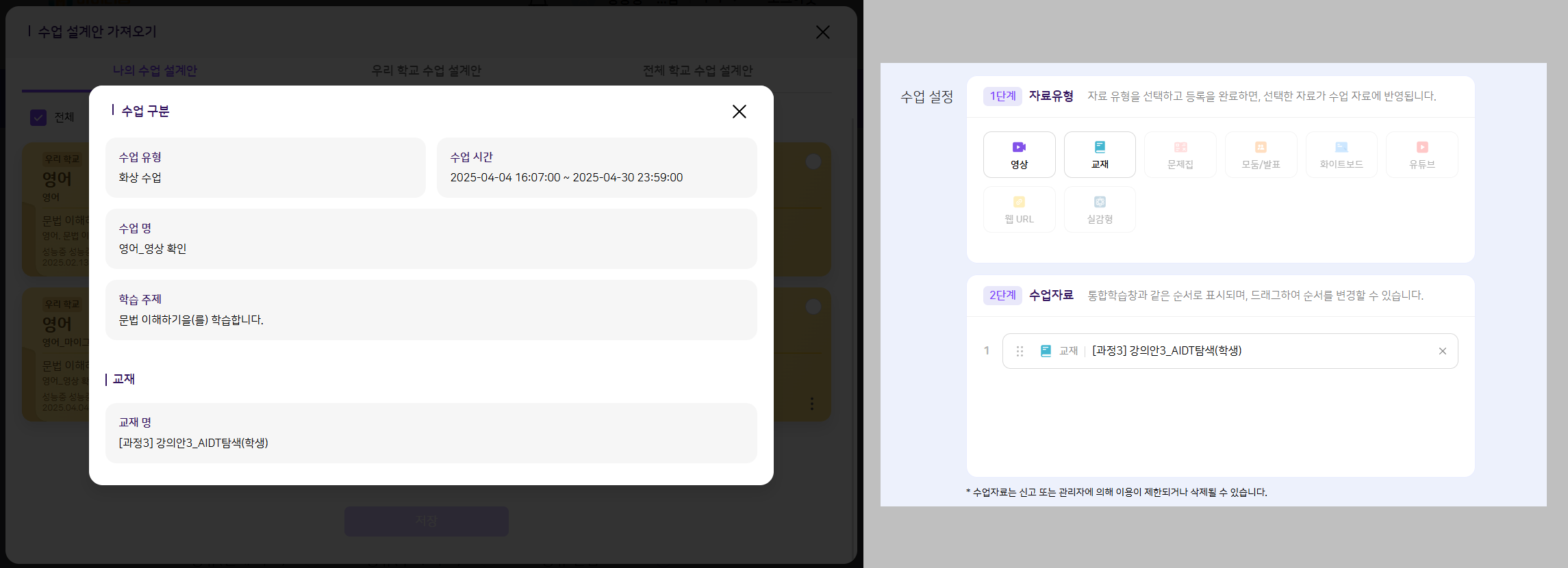Click the drag handle of material row 1
Image resolution: width=1568 pixels, height=568 pixels.
pos(1020,351)
